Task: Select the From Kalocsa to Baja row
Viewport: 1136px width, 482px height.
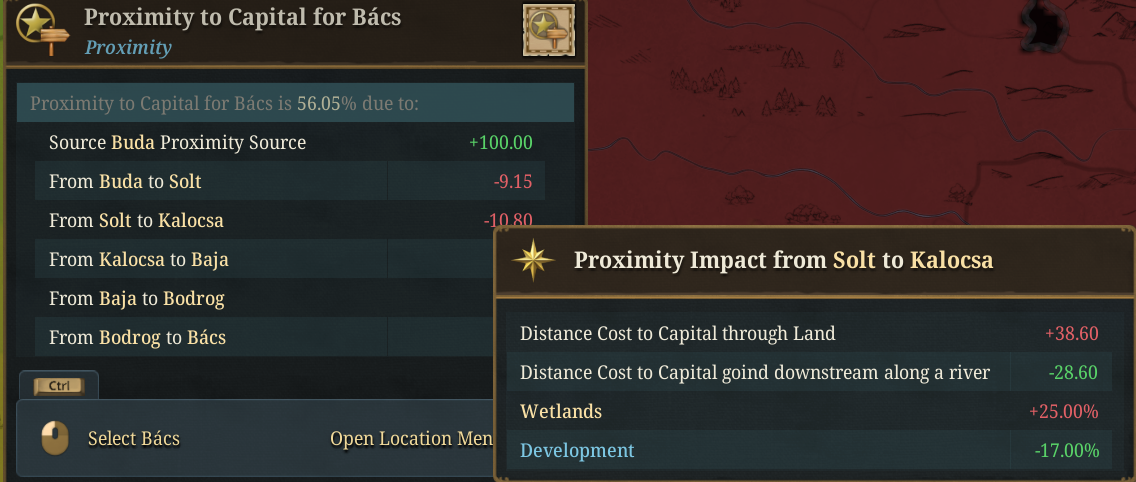Action: [x=265, y=259]
